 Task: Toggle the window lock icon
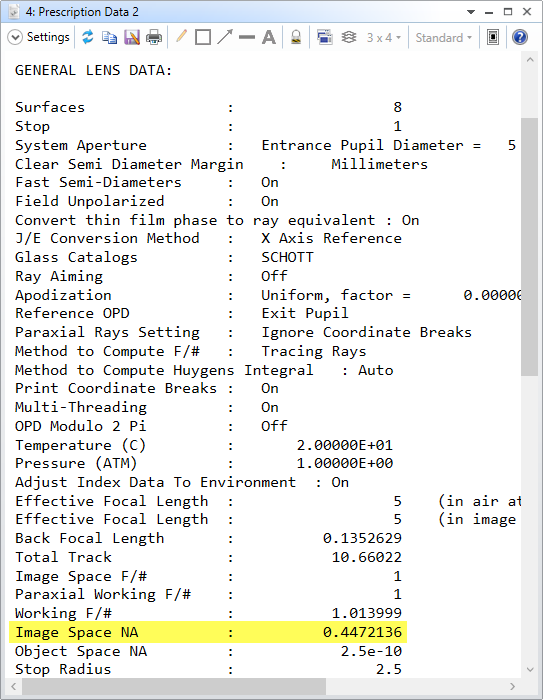(x=296, y=37)
